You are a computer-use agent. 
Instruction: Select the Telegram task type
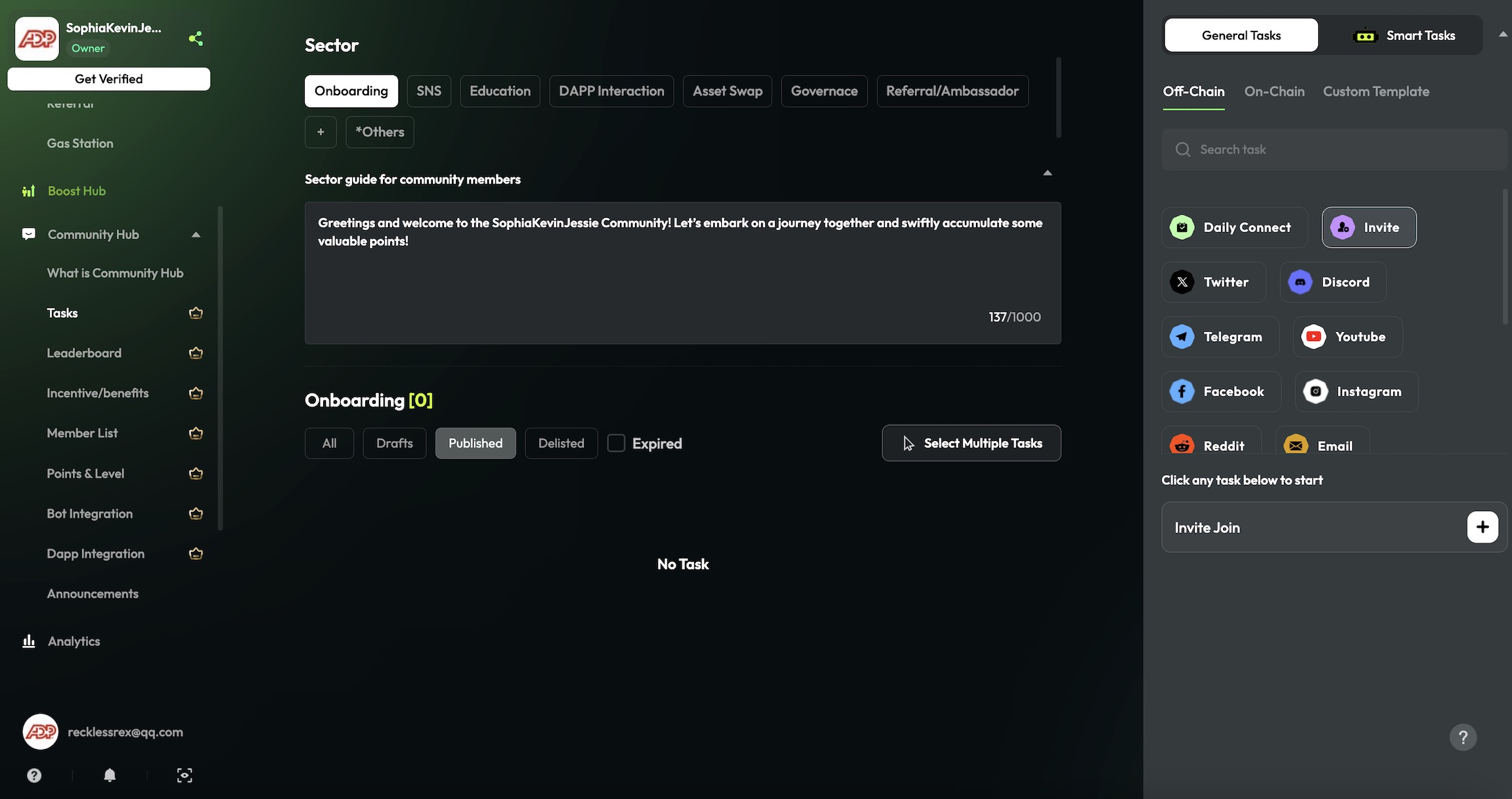1220,337
